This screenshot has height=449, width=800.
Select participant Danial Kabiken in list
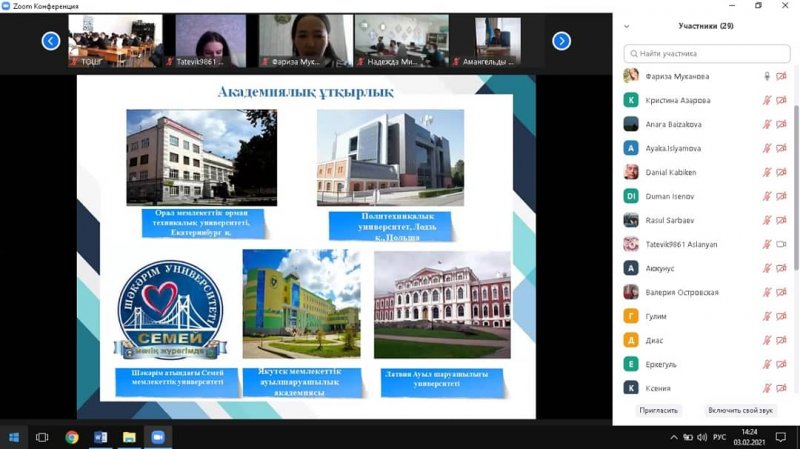707,172
